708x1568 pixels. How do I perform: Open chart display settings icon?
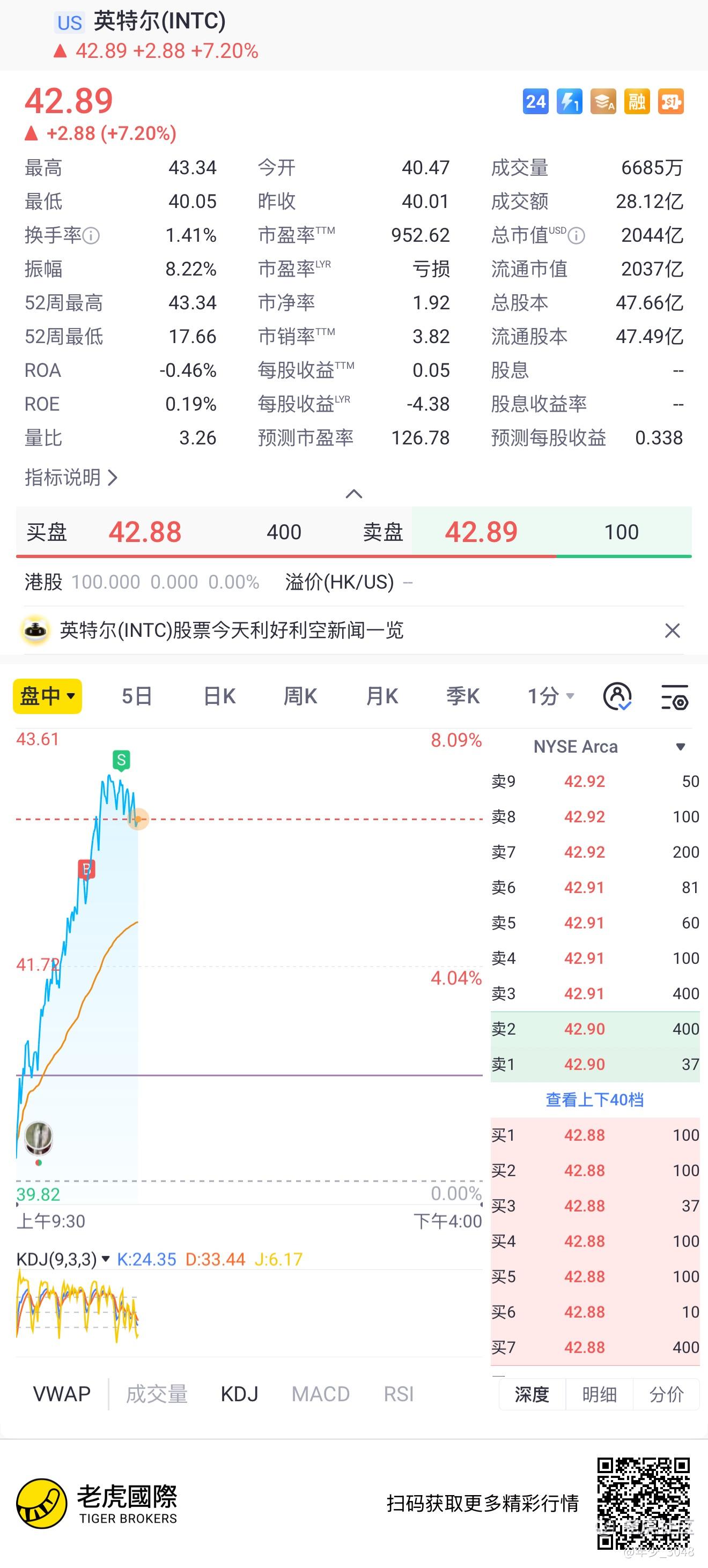tap(675, 697)
